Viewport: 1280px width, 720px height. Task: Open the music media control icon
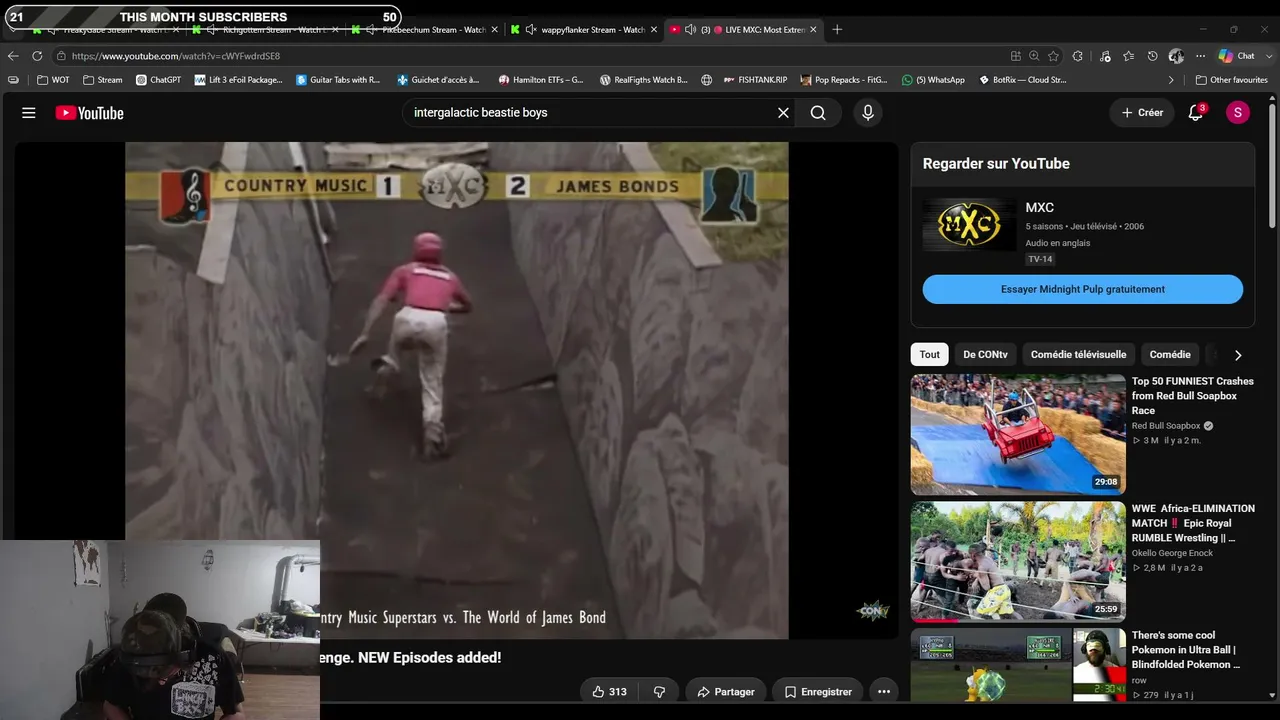point(1105,56)
